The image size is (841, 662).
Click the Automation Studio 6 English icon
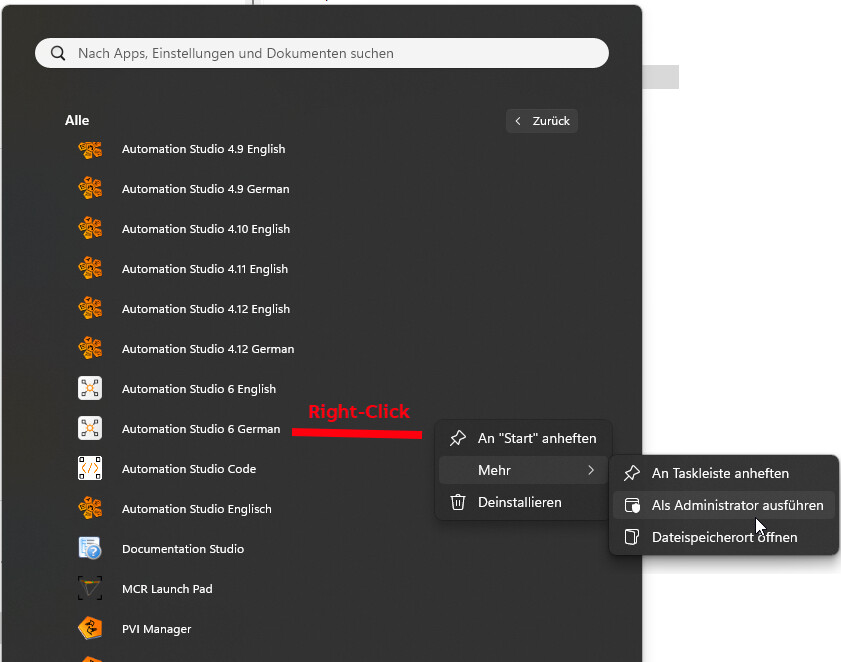click(90, 388)
